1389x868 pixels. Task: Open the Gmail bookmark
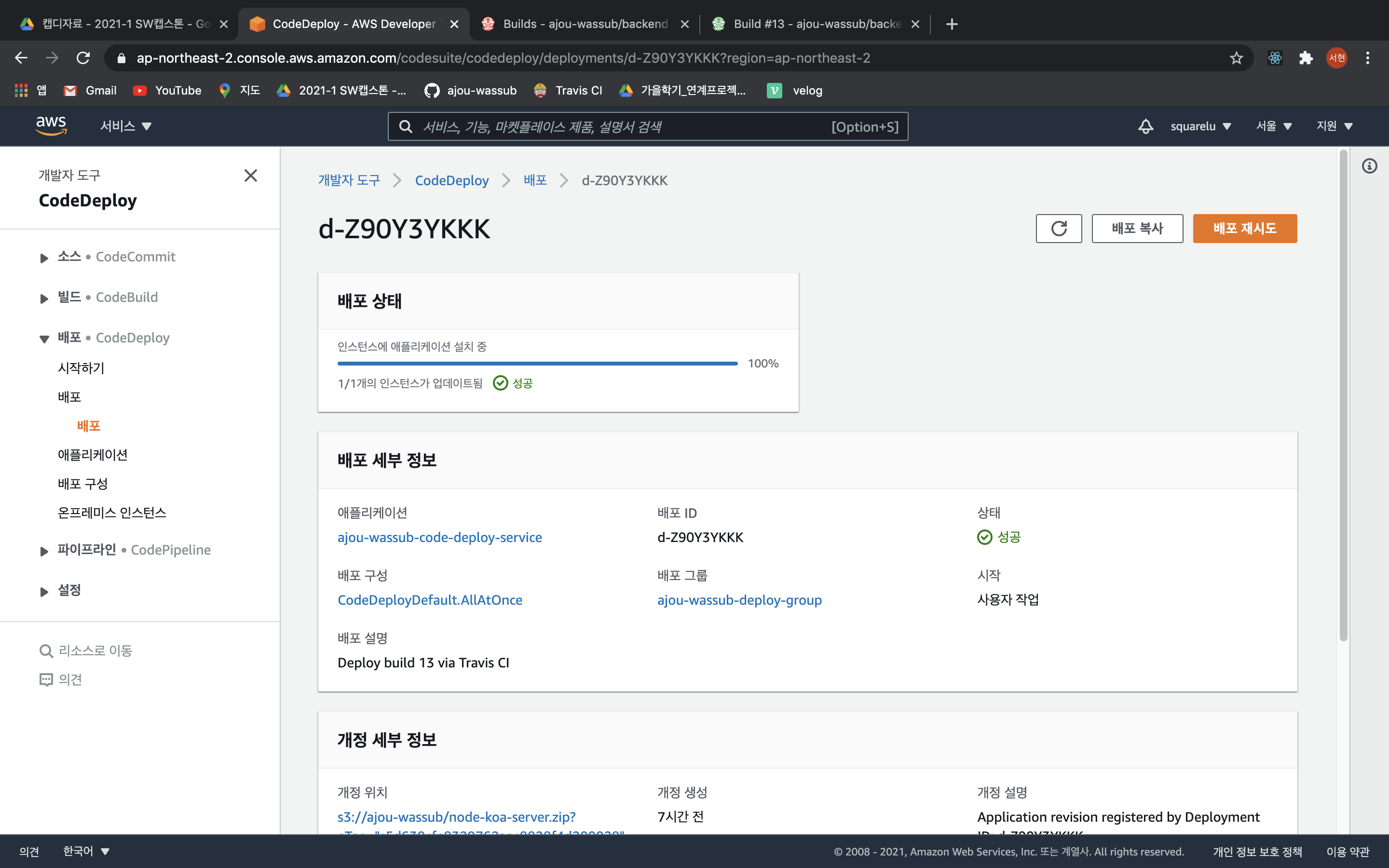click(x=90, y=90)
